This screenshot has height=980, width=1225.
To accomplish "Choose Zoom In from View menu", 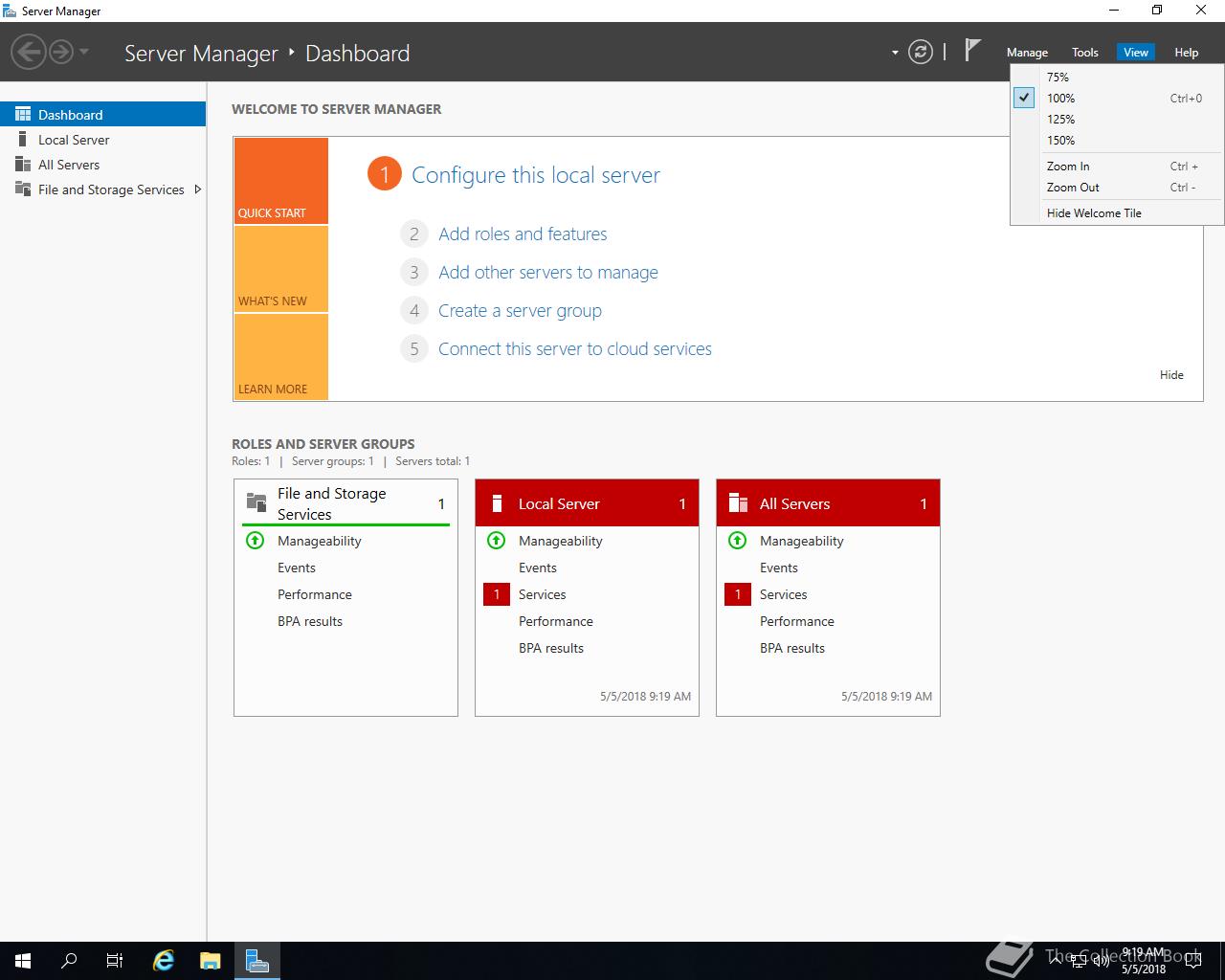I will coord(1117,167).
